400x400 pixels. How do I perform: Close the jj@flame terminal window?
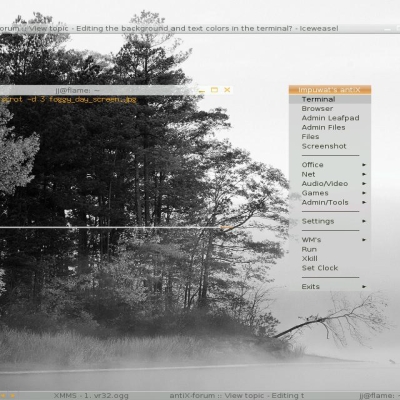point(227,90)
